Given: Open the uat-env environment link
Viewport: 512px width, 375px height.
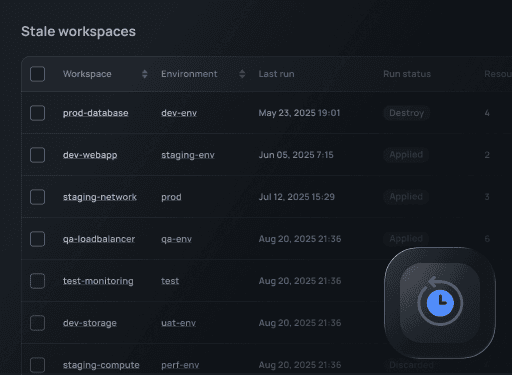Looking at the screenshot, I should (x=178, y=323).
